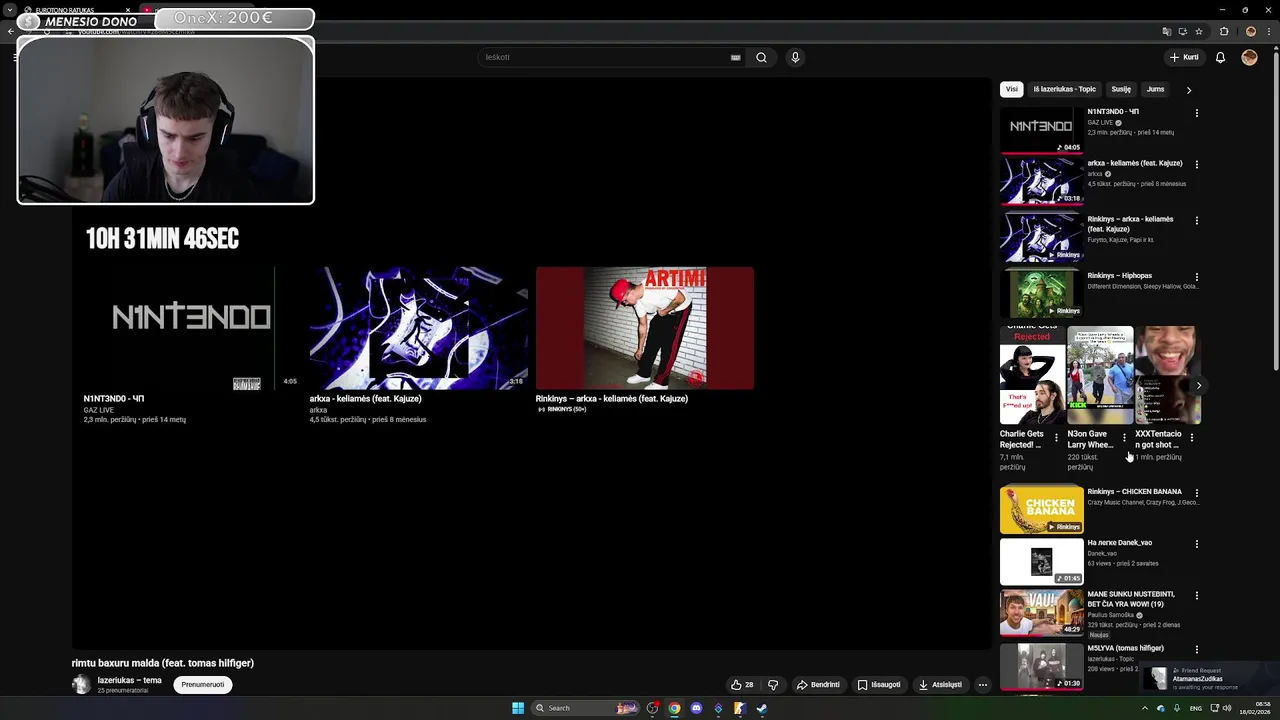This screenshot has height=720, width=1280.
Task: Select the Susiję filter chip
Action: tap(1121, 89)
